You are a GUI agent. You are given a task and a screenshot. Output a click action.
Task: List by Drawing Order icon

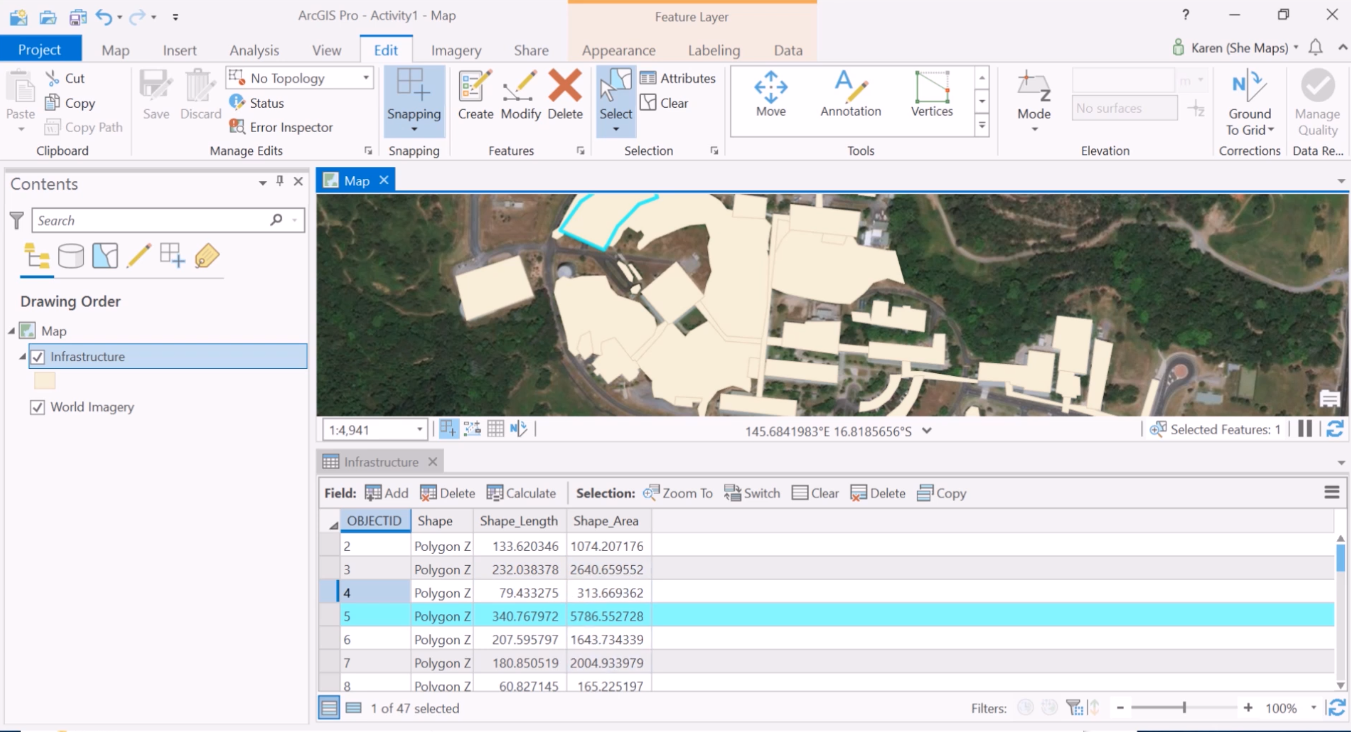(x=37, y=256)
